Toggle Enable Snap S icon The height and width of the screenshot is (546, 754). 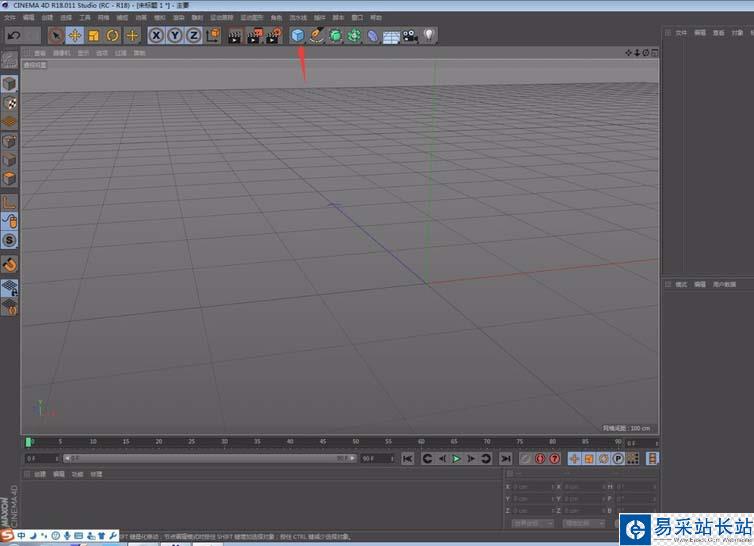coord(9,240)
